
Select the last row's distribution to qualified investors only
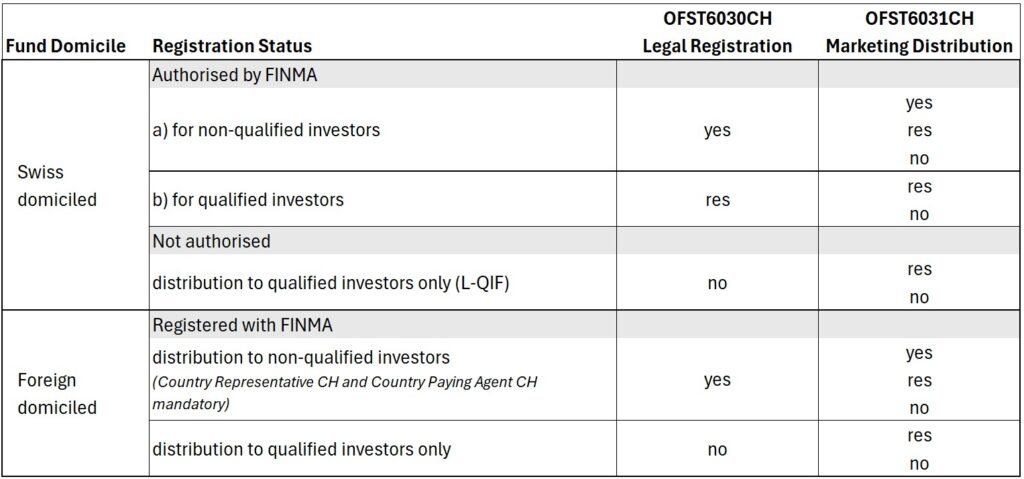(301, 450)
